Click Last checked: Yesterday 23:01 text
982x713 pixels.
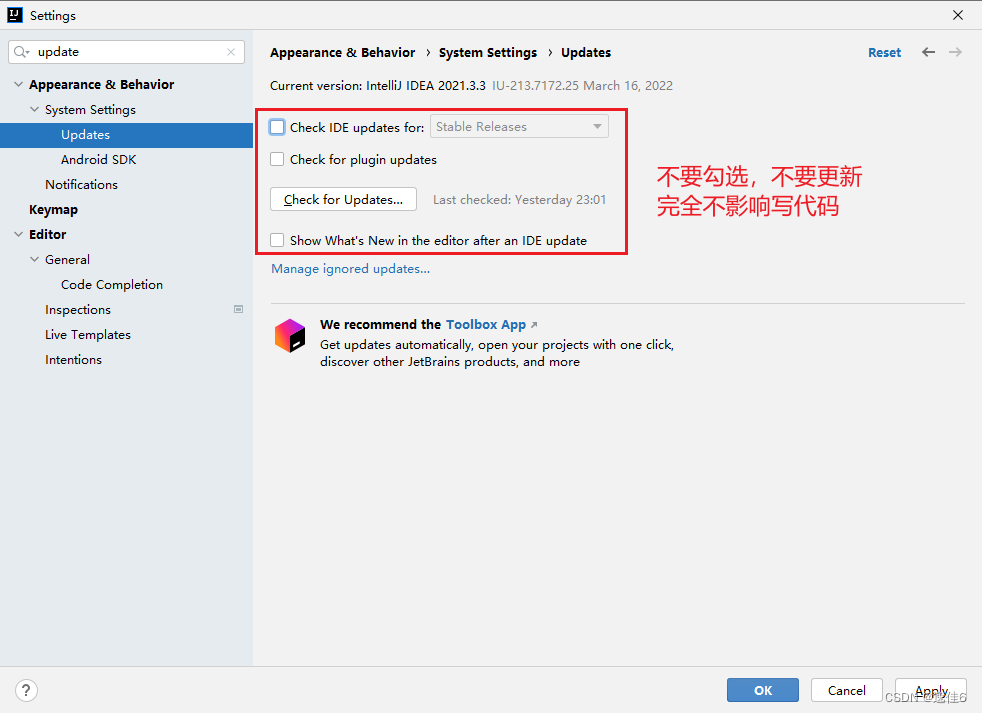click(x=519, y=200)
